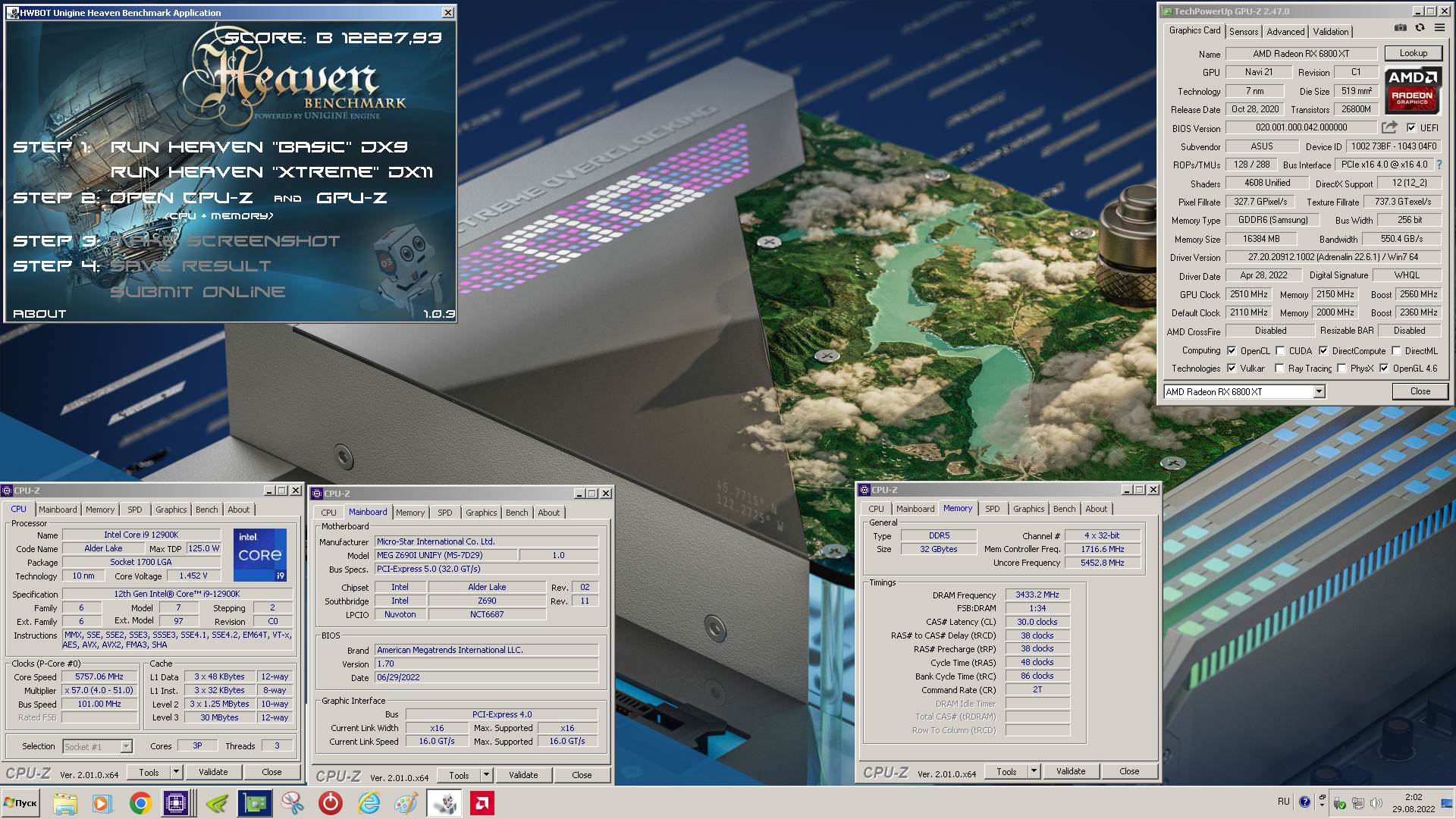1456x819 pixels.
Task: Switch to HWBOT Heaven taskbar icon
Action: pyautogui.click(x=444, y=803)
